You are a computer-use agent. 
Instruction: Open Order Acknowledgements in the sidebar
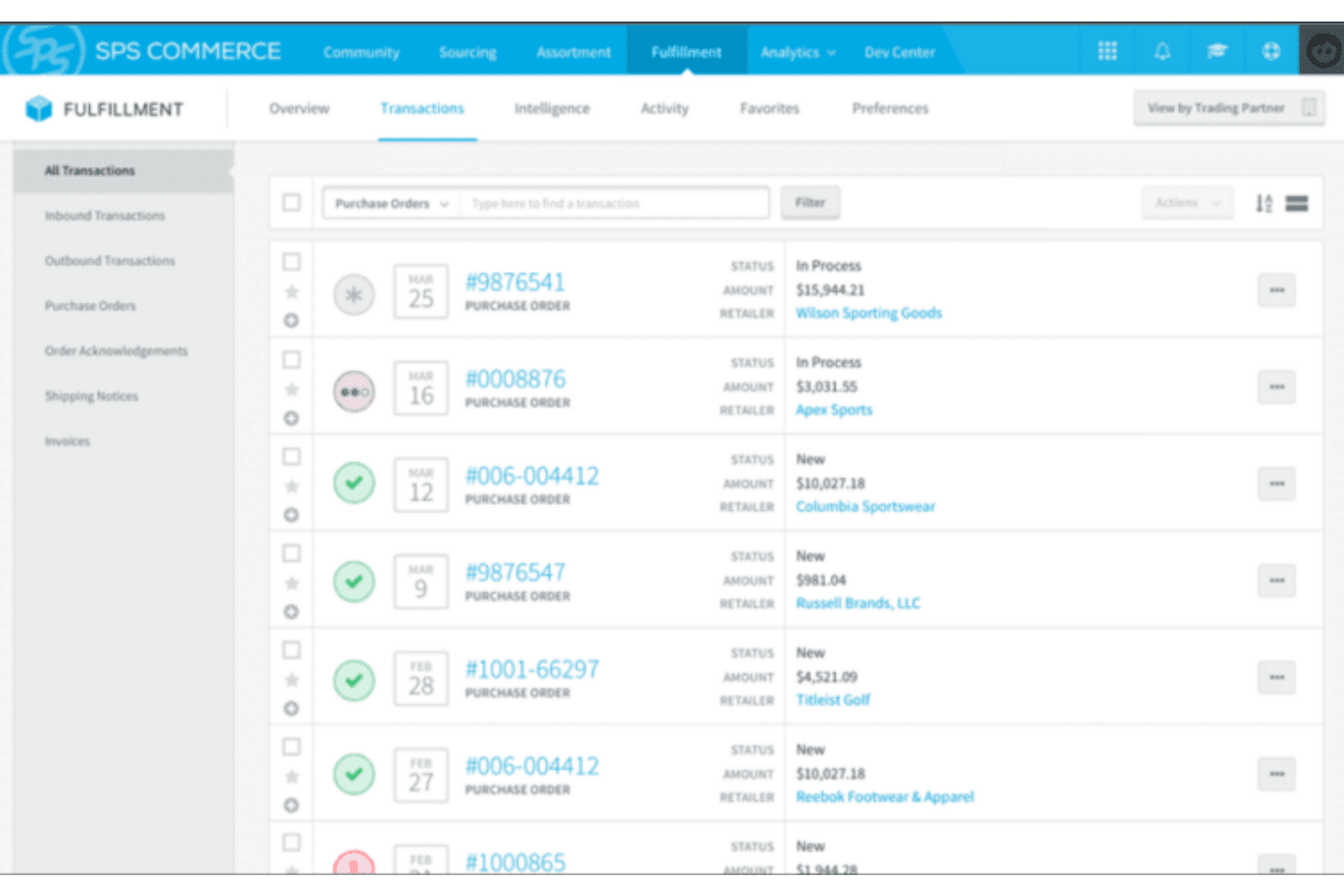tap(116, 351)
